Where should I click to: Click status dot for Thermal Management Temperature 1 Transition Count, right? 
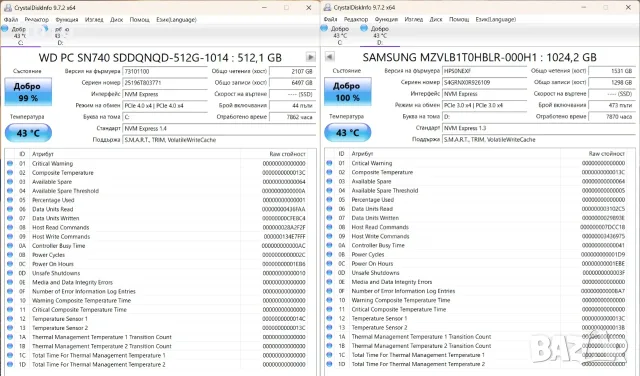click(329, 336)
